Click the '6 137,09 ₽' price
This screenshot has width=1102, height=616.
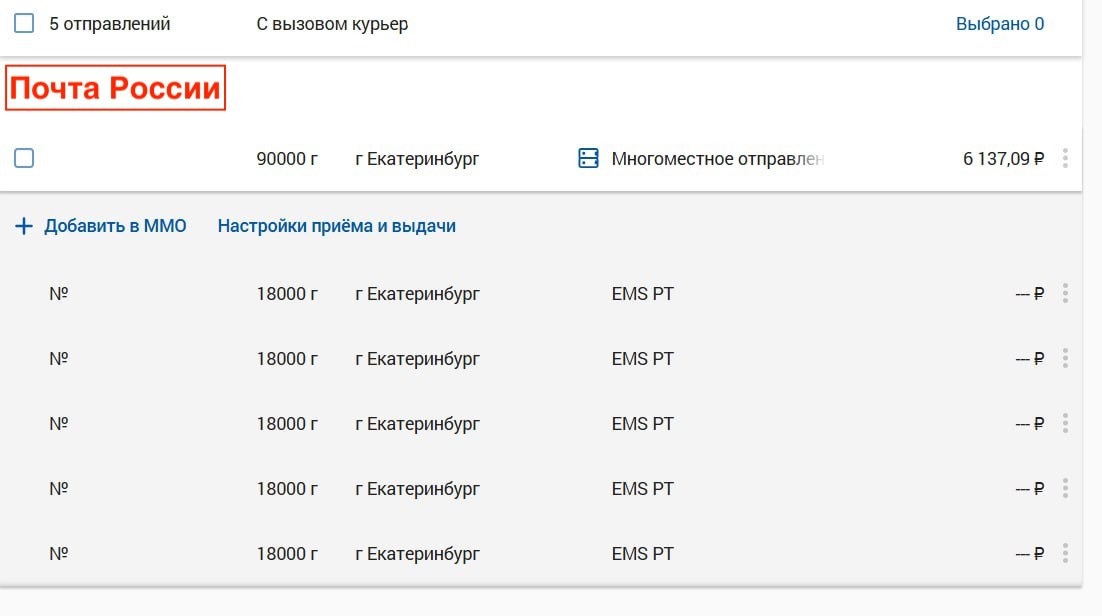[x=1003, y=159]
